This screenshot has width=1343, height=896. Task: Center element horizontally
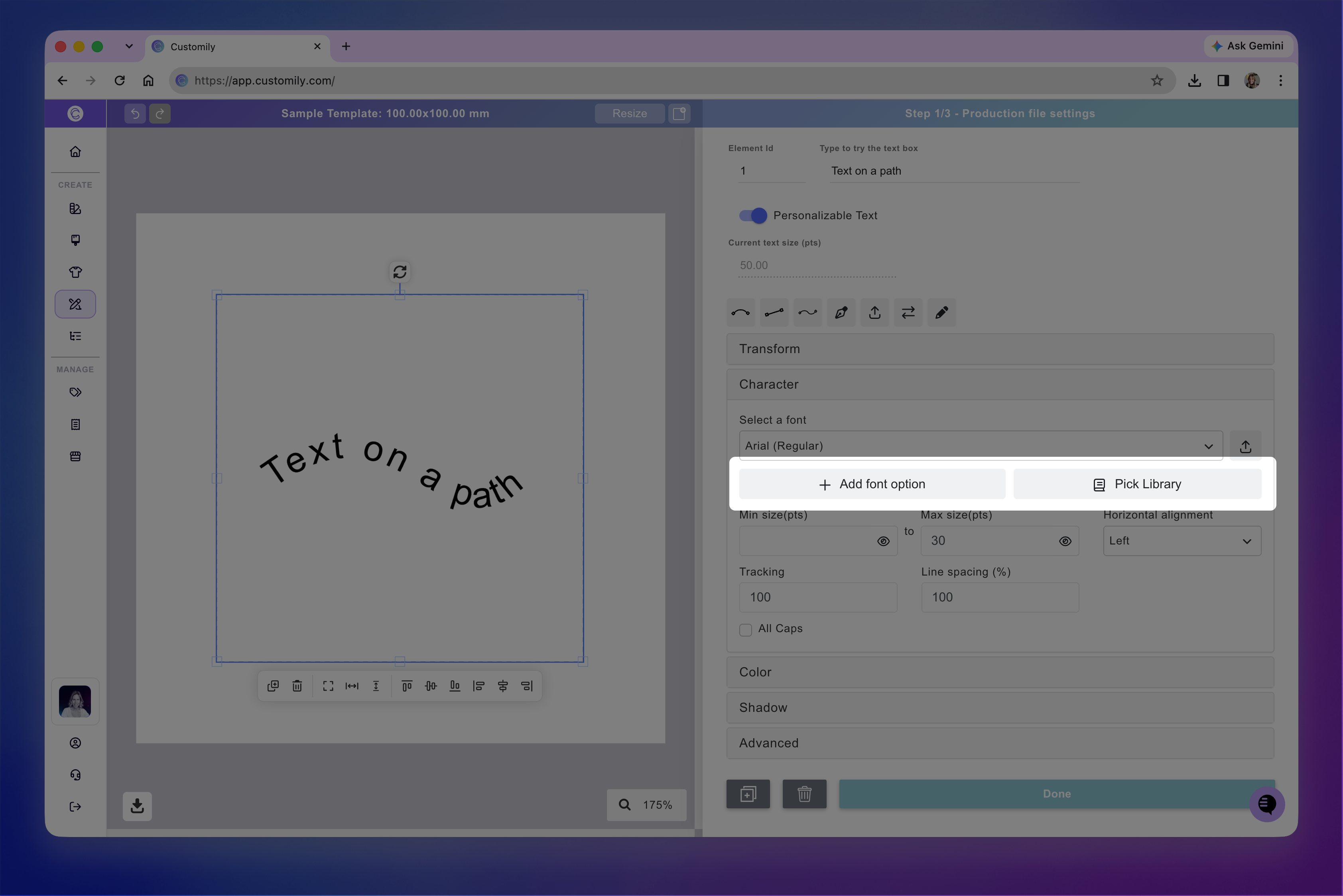coord(503,686)
